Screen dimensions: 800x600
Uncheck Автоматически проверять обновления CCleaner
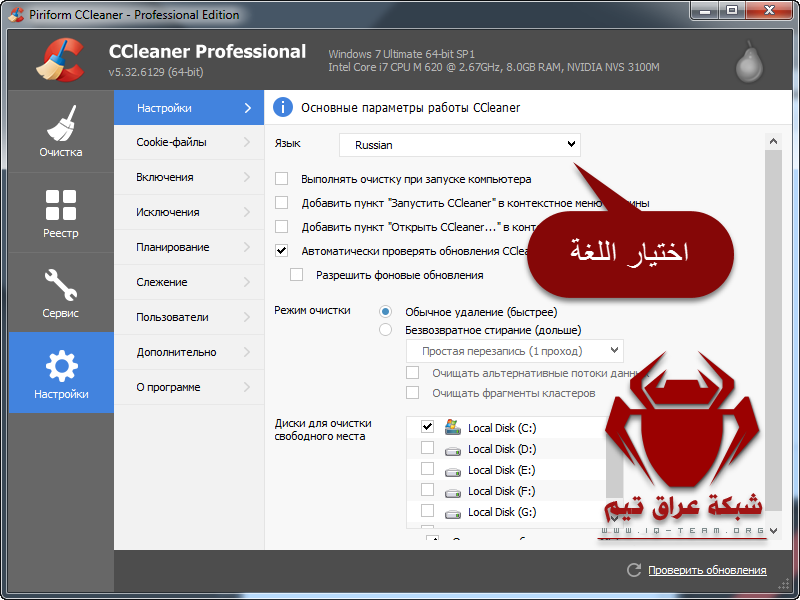coord(281,251)
